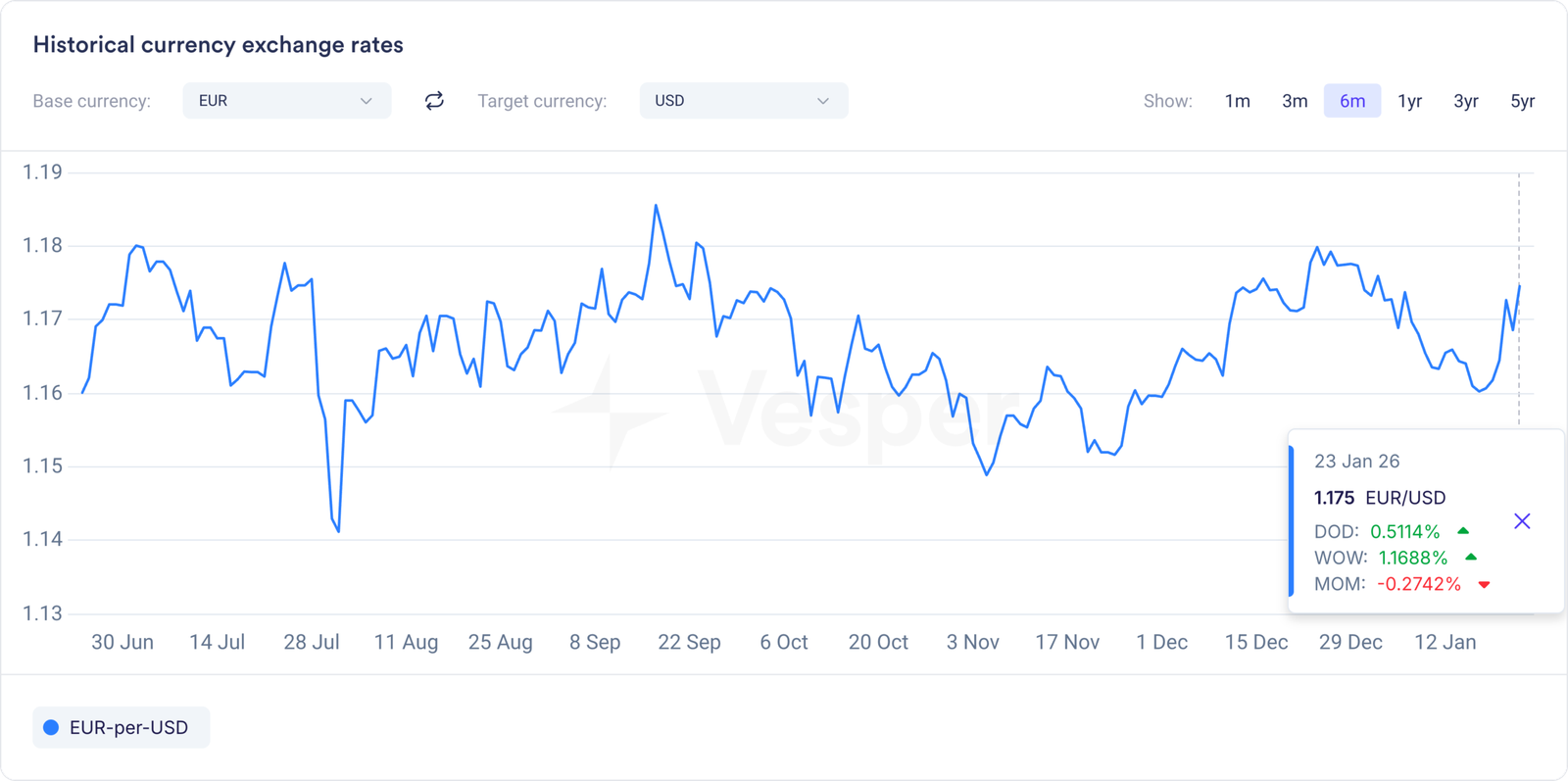Image resolution: width=1568 pixels, height=781 pixels.
Task: Click the red MOM down arrow
Action: 1484,585
